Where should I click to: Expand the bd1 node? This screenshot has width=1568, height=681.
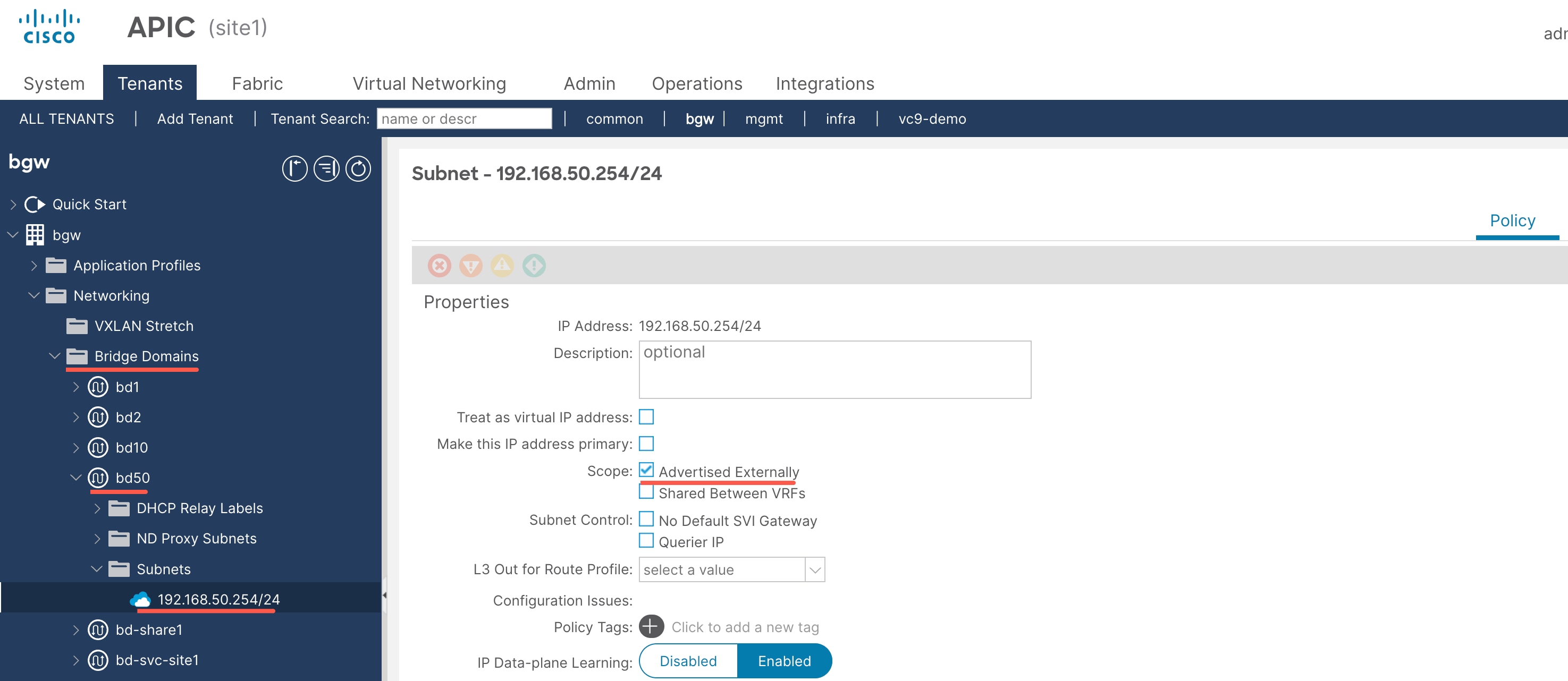(76, 387)
